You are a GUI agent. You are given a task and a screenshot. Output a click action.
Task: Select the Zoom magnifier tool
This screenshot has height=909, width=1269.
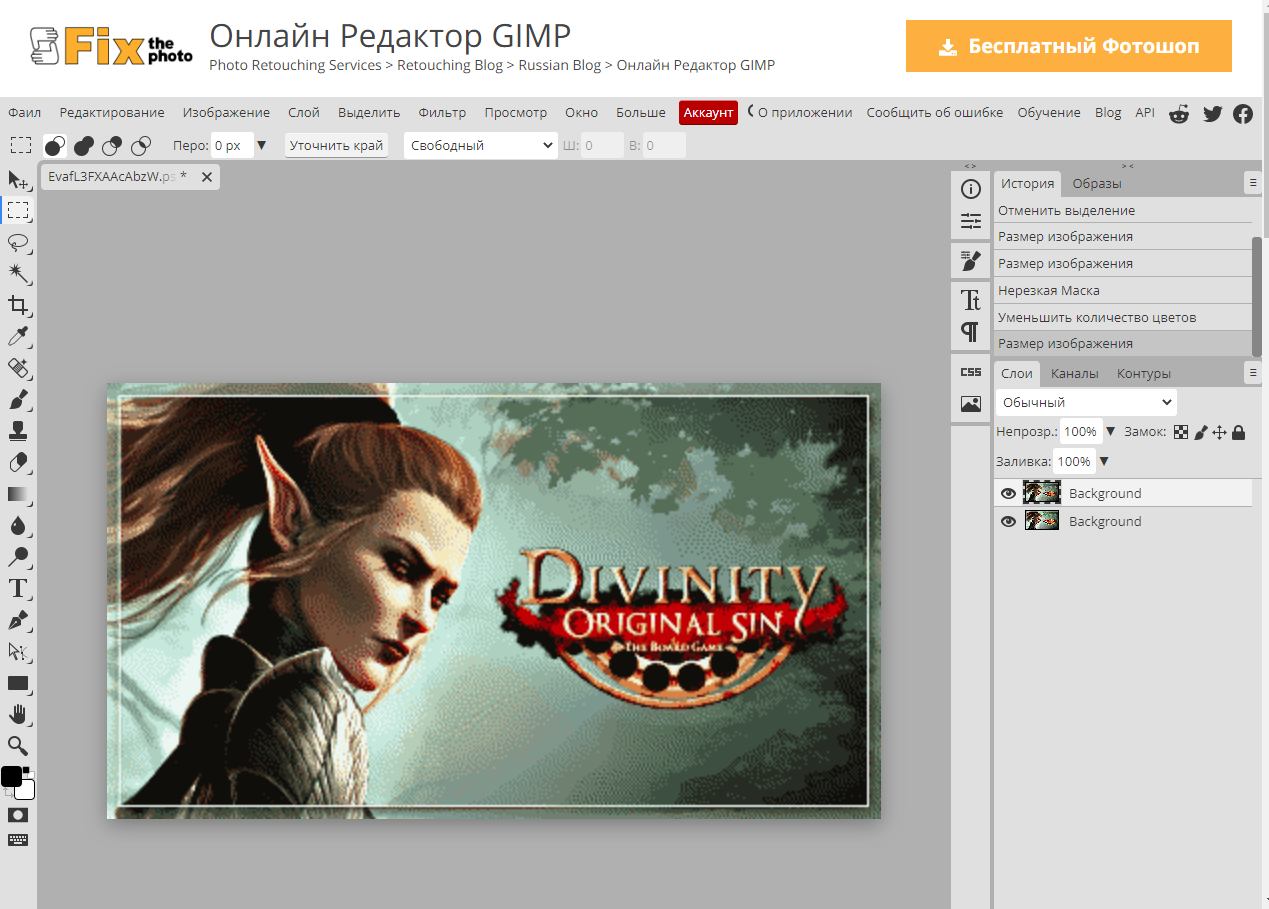click(18, 745)
